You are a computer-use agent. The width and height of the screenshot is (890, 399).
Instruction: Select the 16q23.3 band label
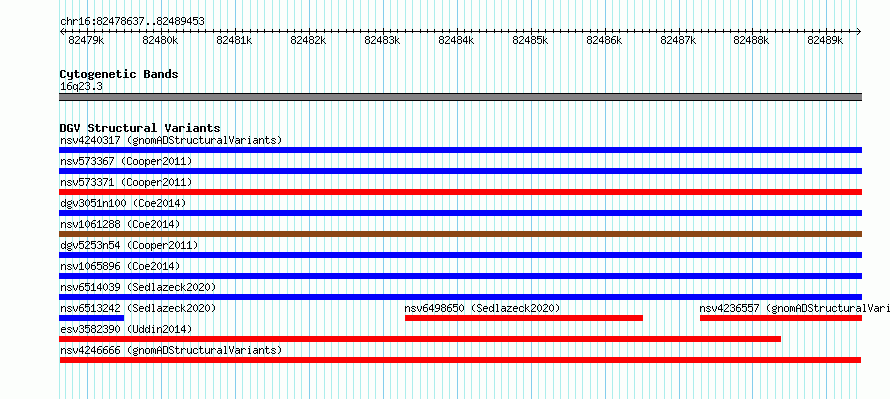(81, 87)
